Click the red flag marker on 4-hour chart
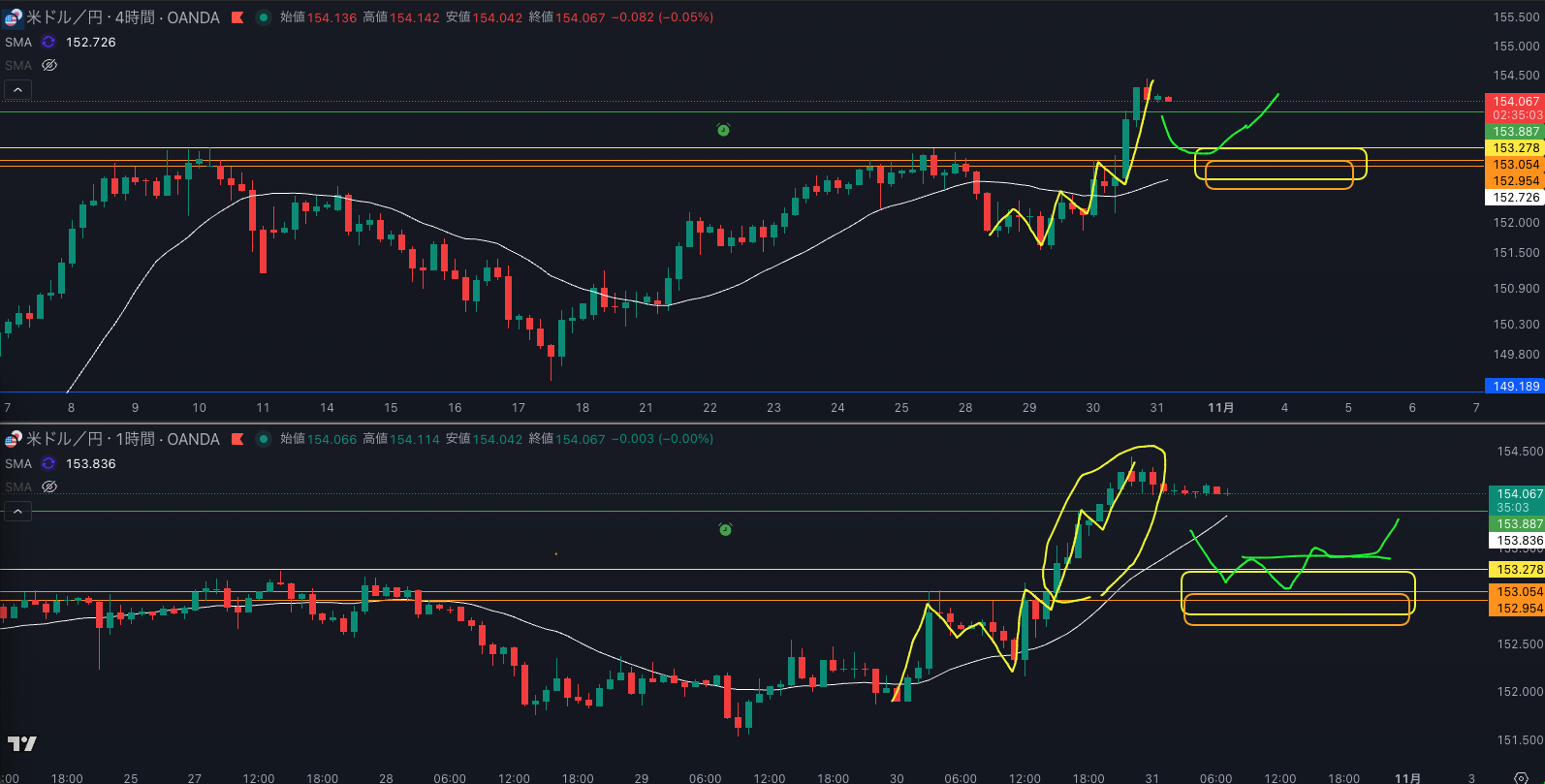Screen dimensions: 1545x784 click(237, 17)
